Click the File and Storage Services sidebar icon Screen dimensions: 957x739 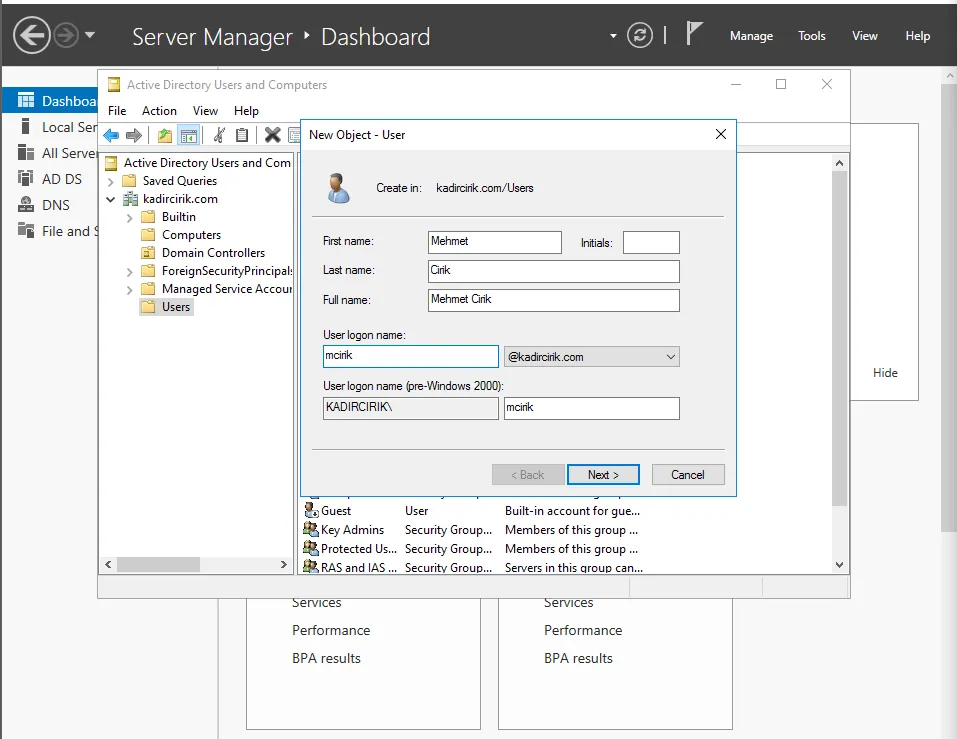pos(26,230)
